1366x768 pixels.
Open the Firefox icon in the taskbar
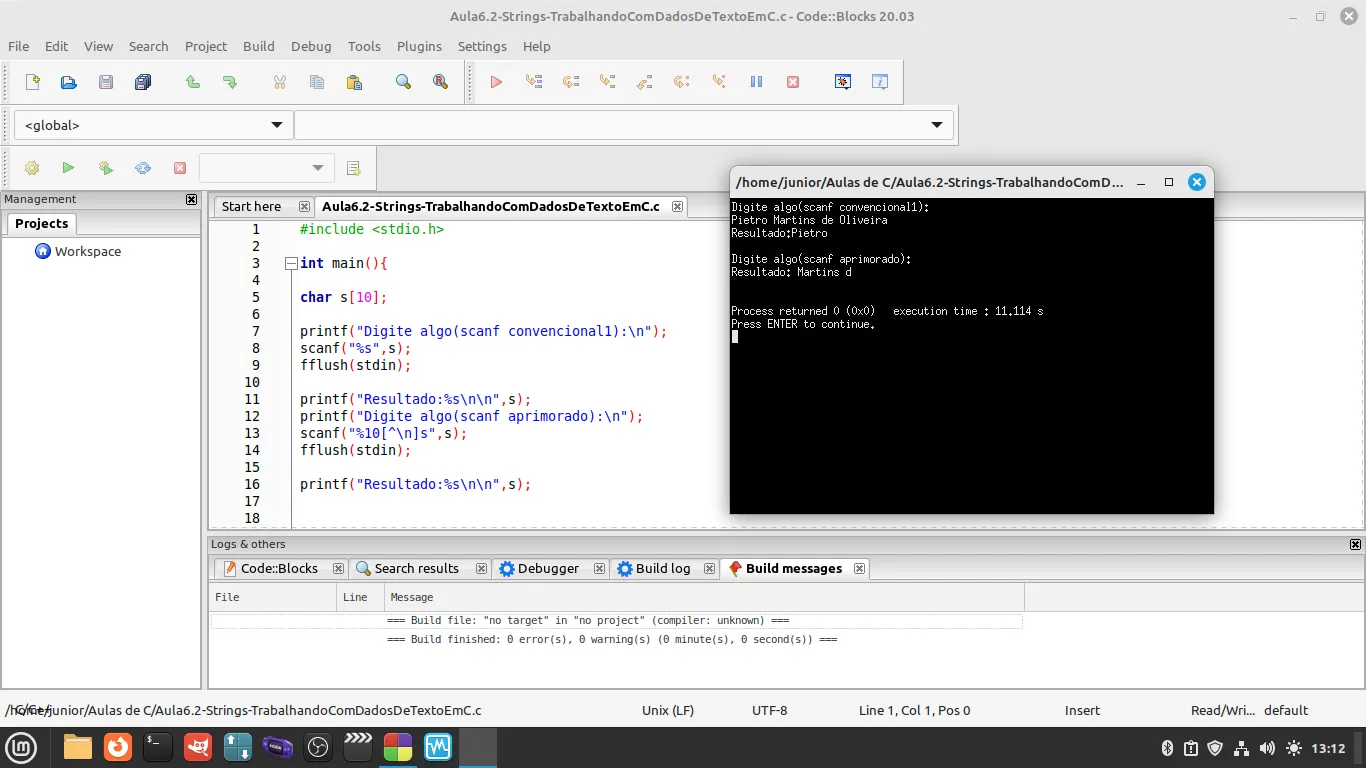118,747
